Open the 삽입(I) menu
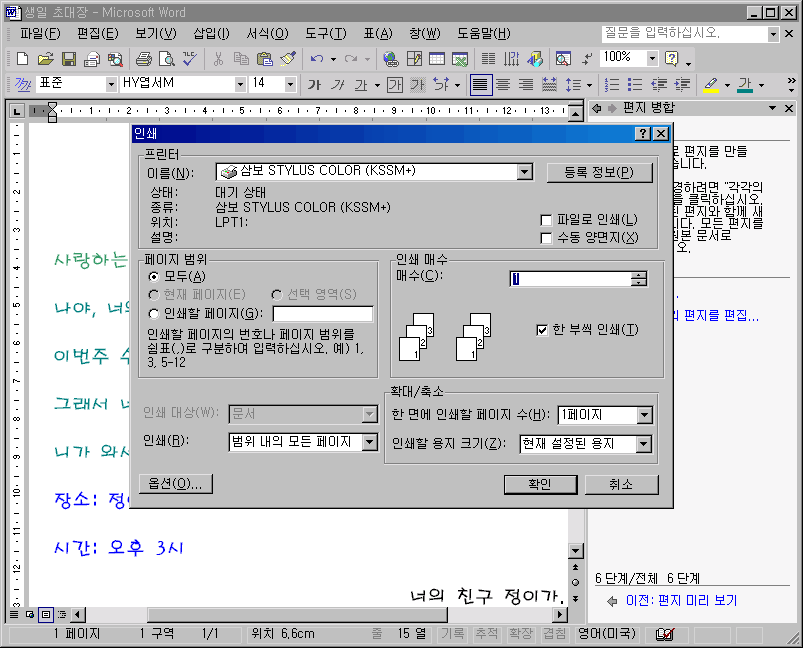This screenshot has height=648, width=803. click(x=211, y=34)
